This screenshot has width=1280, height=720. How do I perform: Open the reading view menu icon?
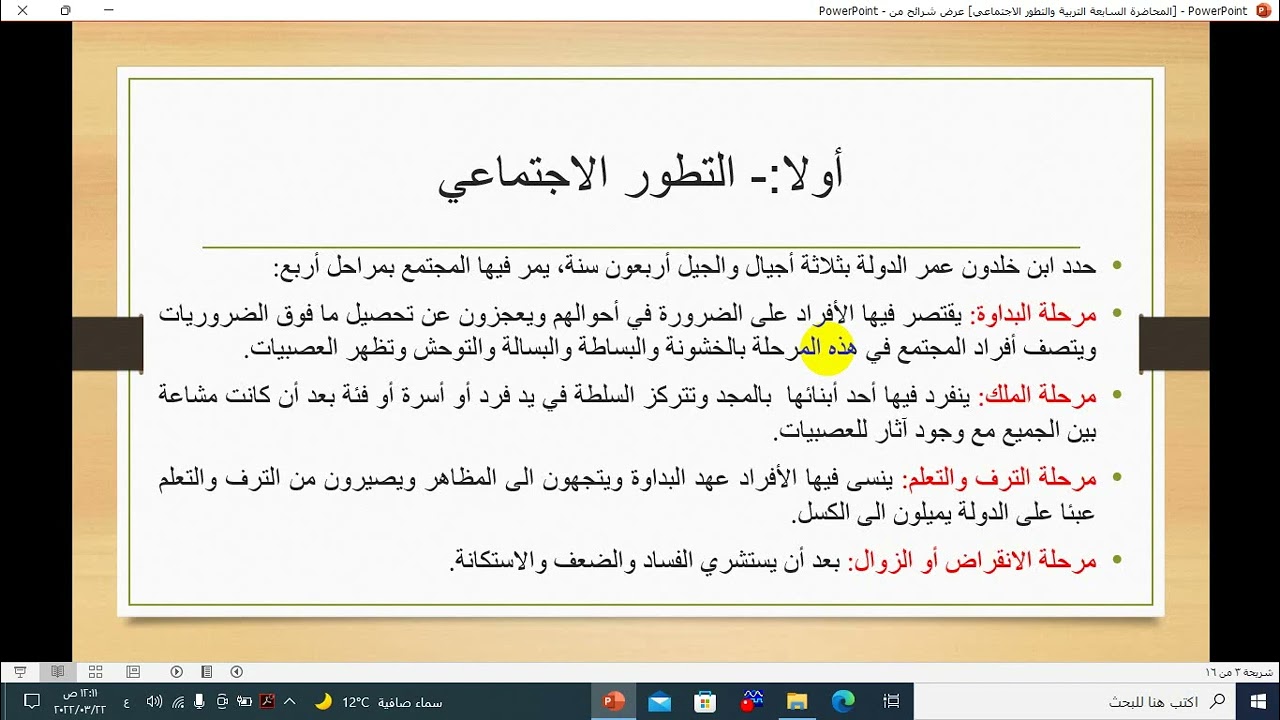click(207, 672)
